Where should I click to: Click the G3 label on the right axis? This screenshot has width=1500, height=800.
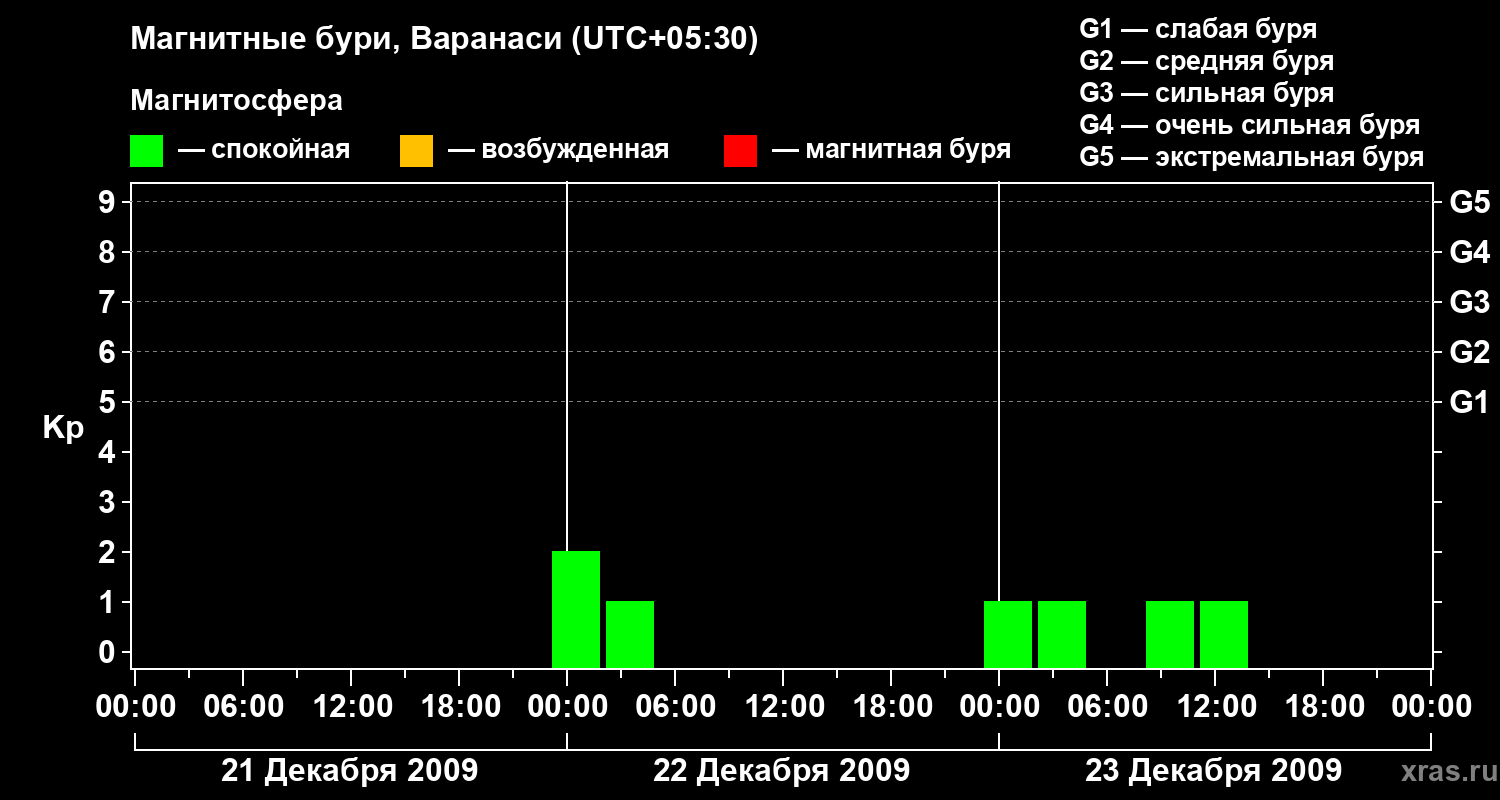(1470, 302)
